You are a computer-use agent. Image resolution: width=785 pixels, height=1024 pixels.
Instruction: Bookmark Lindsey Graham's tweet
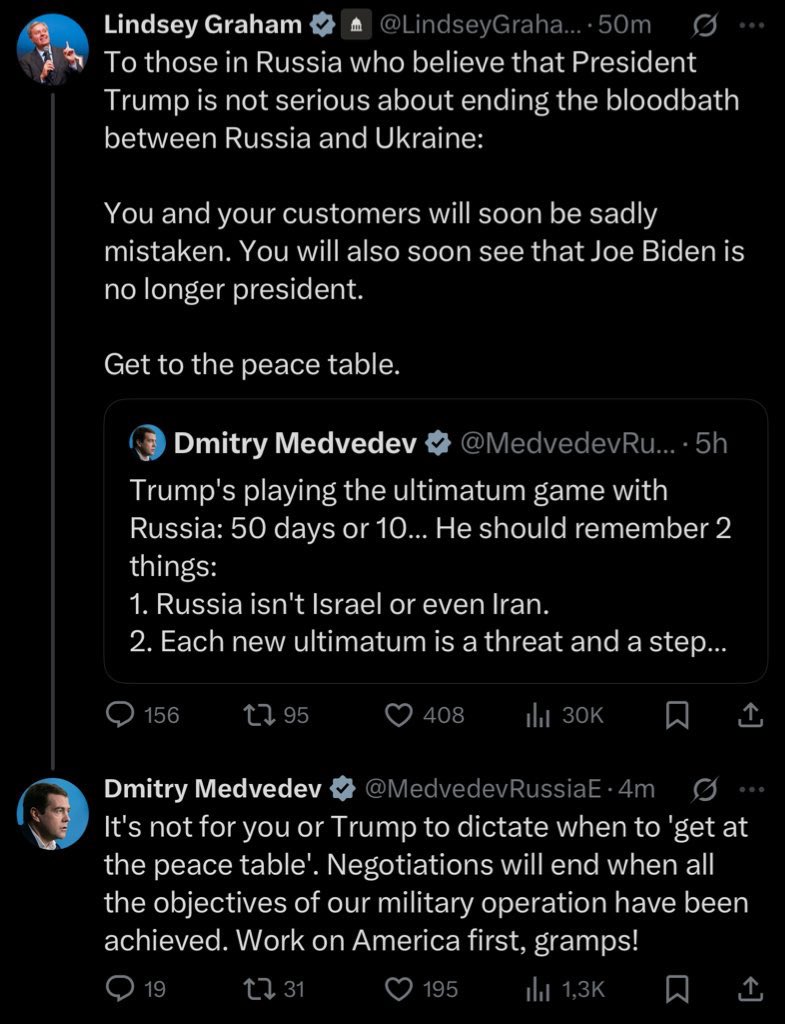click(x=677, y=715)
